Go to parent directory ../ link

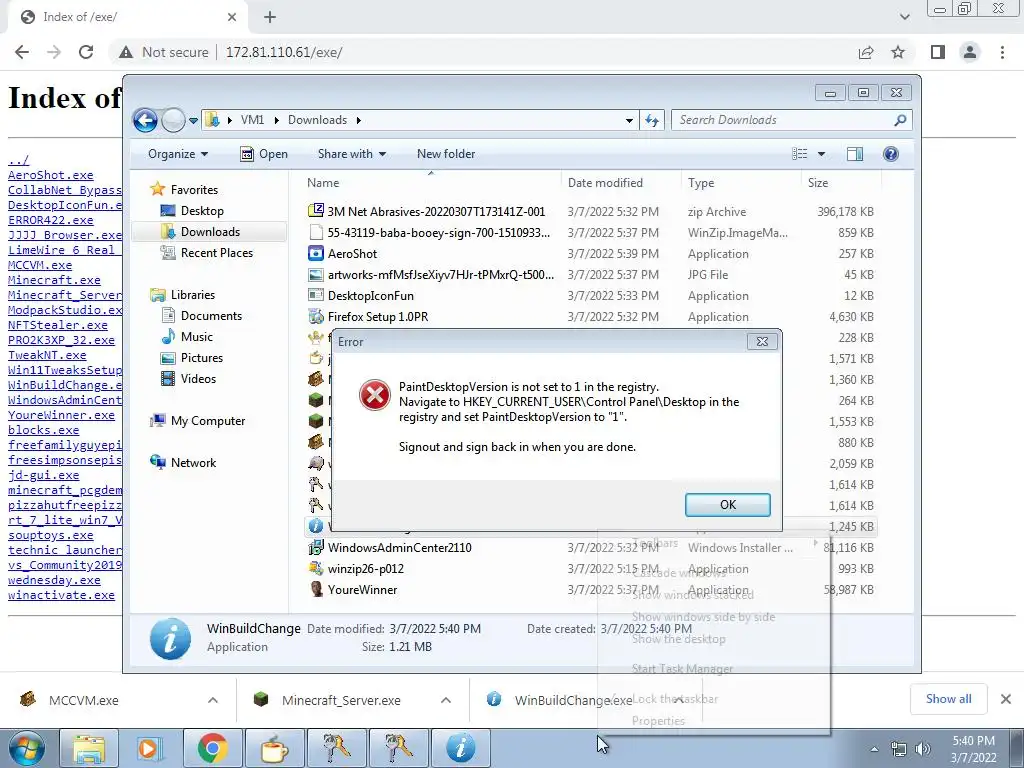pos(18,160)
